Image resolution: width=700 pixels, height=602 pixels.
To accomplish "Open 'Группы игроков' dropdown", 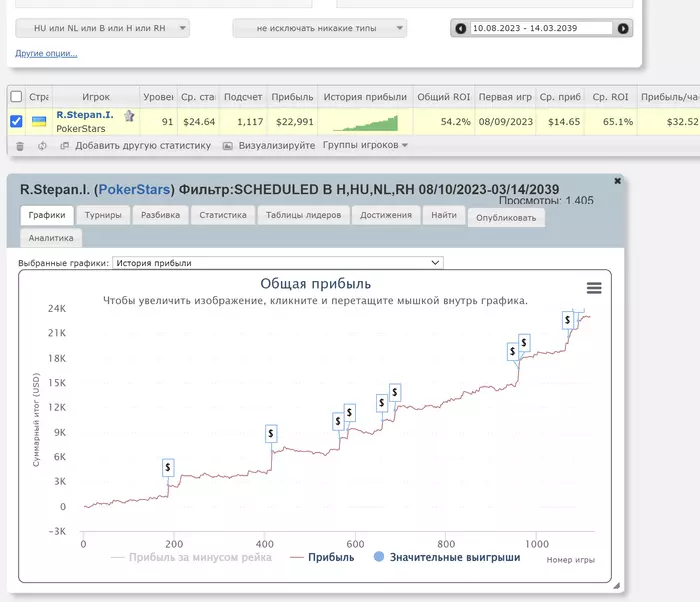I will click(365, 145).
